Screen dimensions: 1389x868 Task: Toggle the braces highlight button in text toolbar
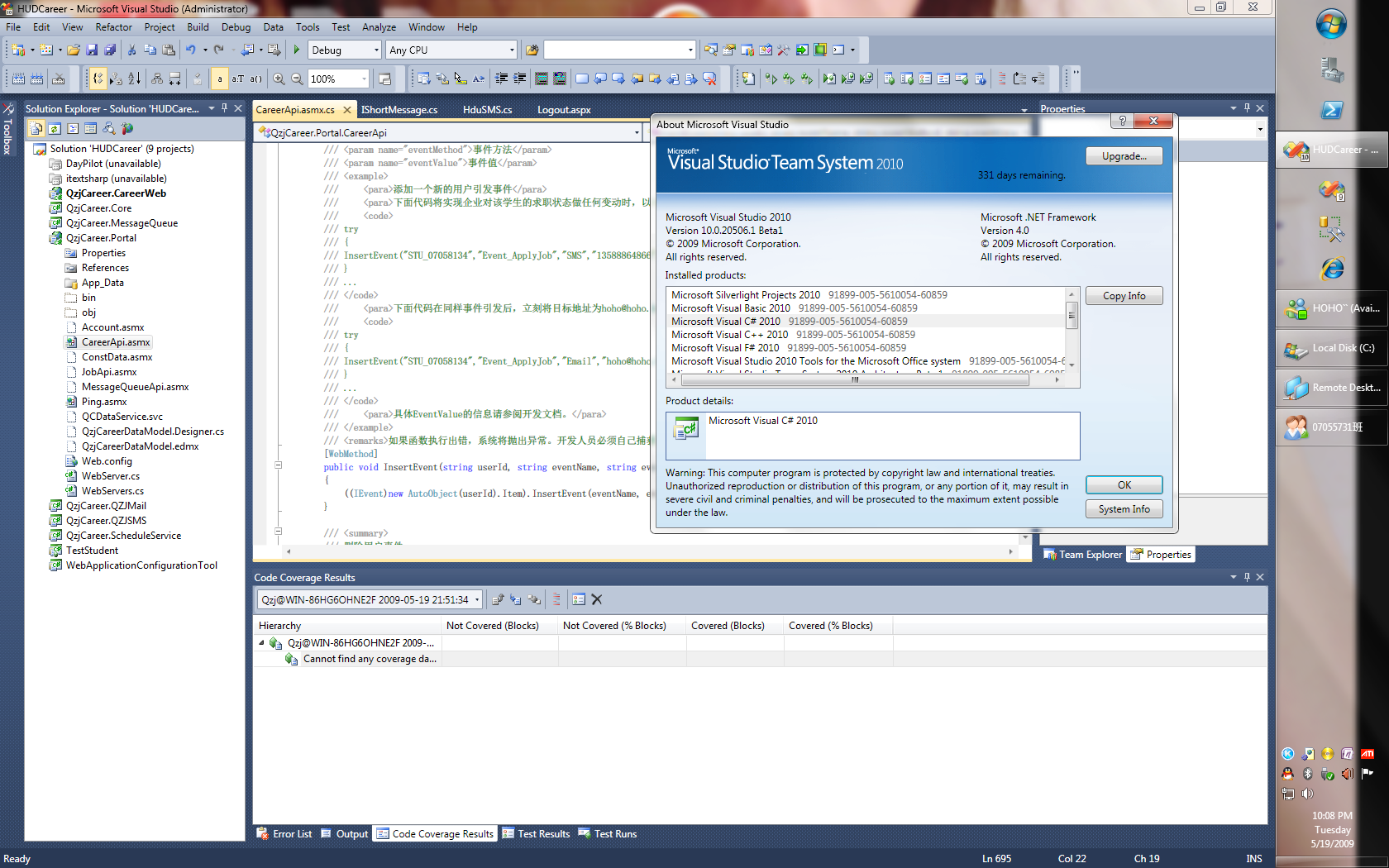[x=98, y=79]
